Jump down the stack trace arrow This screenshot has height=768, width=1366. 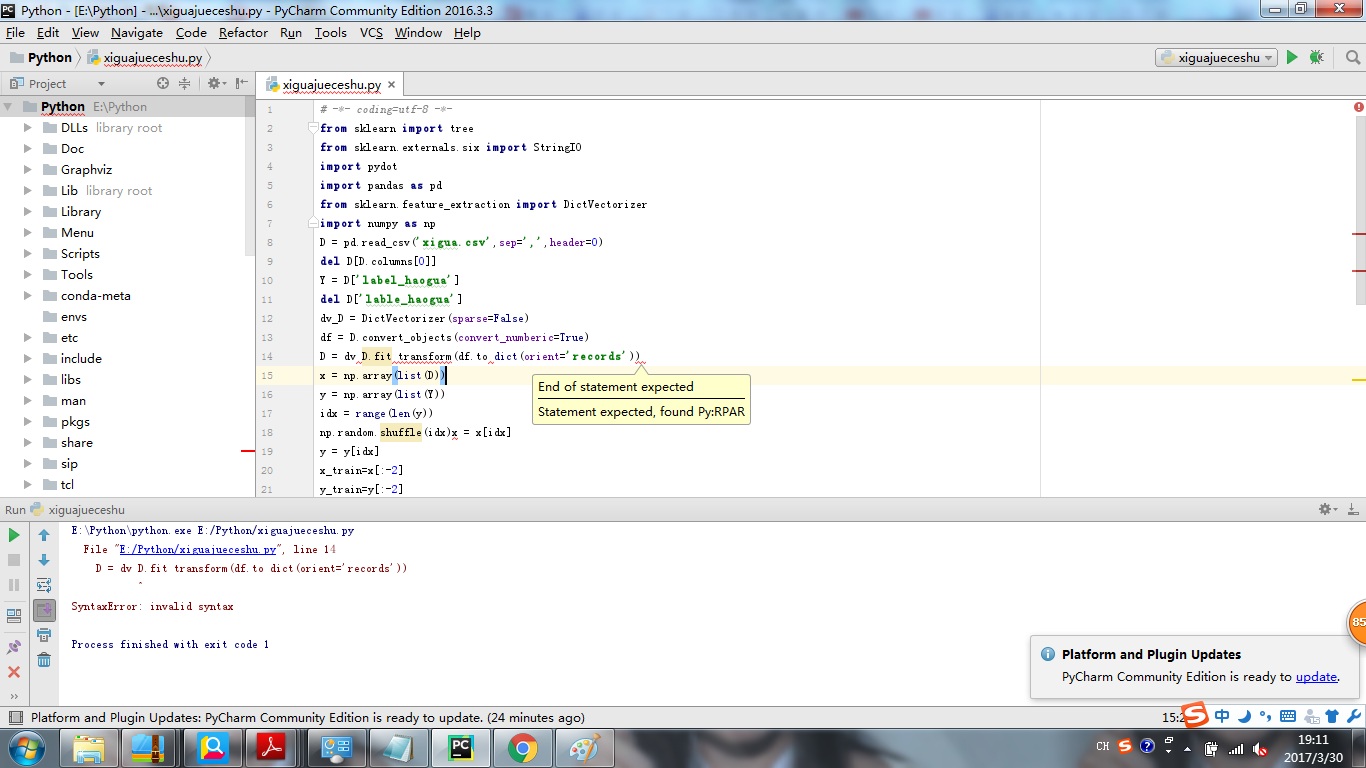point(44,560)
